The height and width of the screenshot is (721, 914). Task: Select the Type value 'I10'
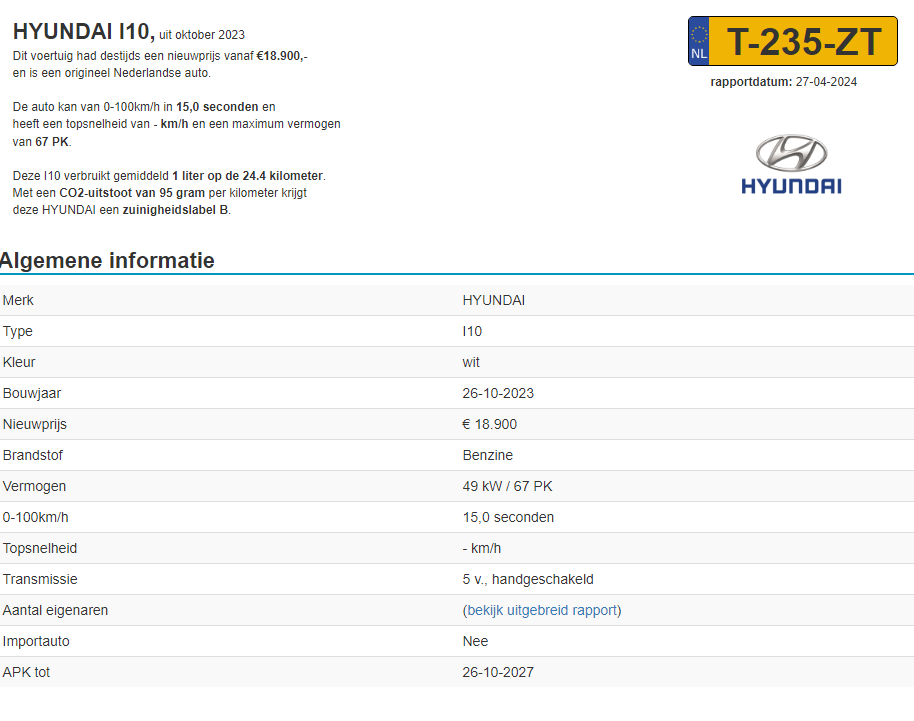(472, 331)
